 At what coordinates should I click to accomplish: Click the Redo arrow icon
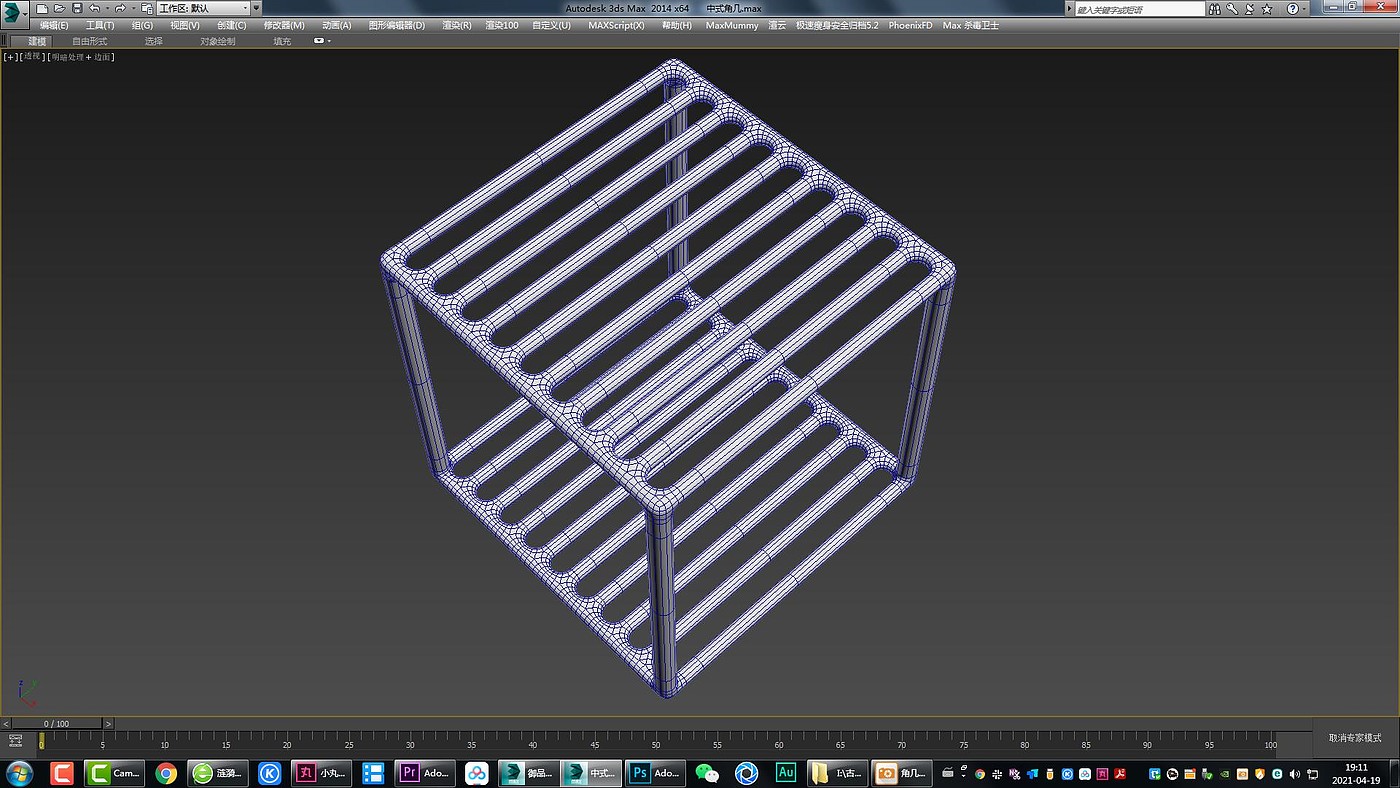120,8
